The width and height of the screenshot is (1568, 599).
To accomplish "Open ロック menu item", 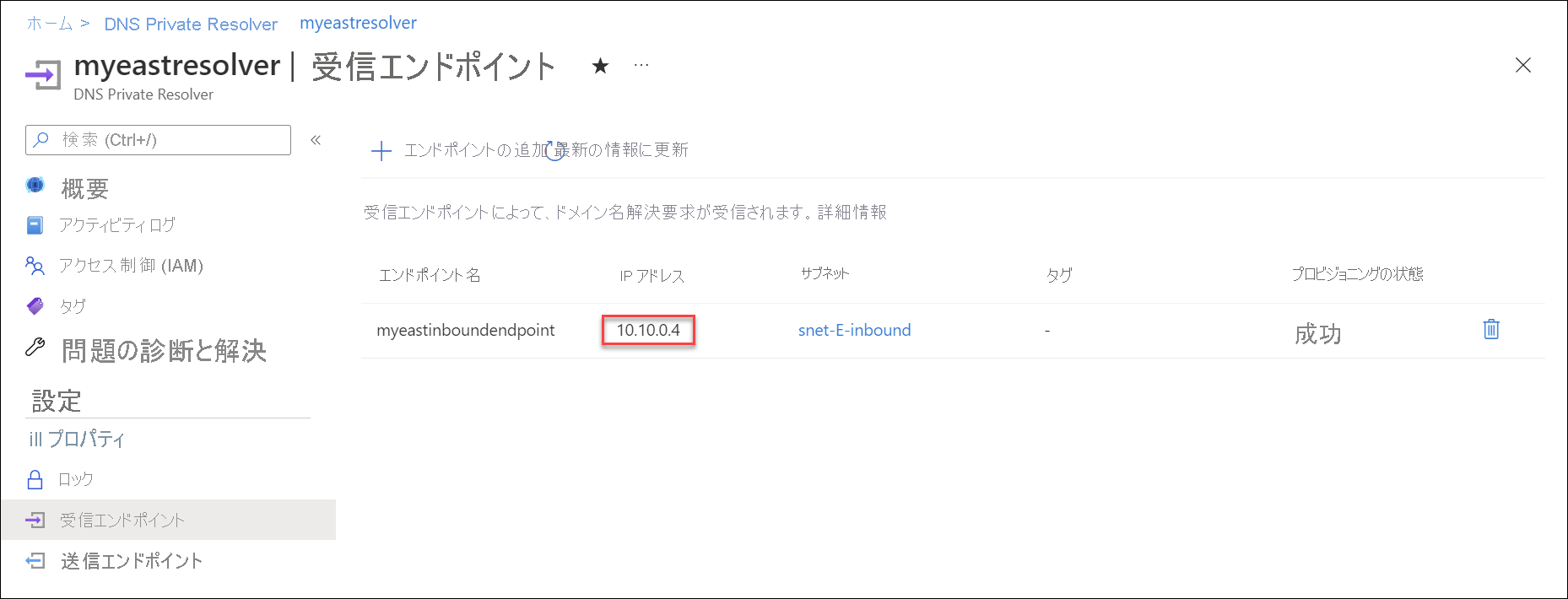I will (x=75, y=479).
